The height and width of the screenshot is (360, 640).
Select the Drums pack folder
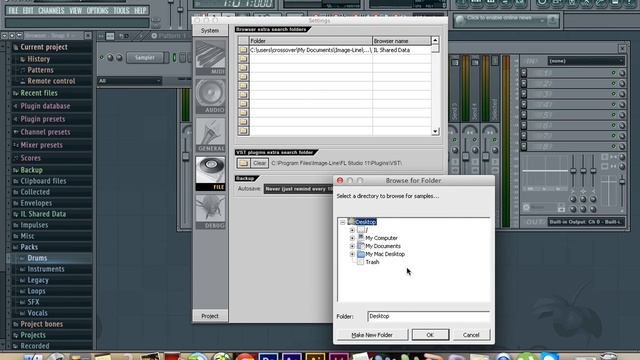[x=37, y=258]
